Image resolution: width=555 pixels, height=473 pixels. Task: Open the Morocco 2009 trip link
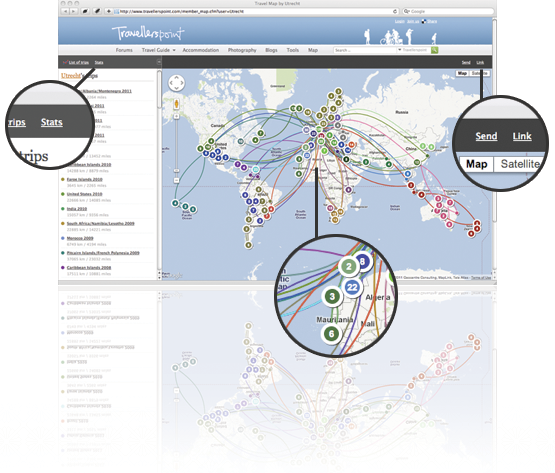pos(80,238)
